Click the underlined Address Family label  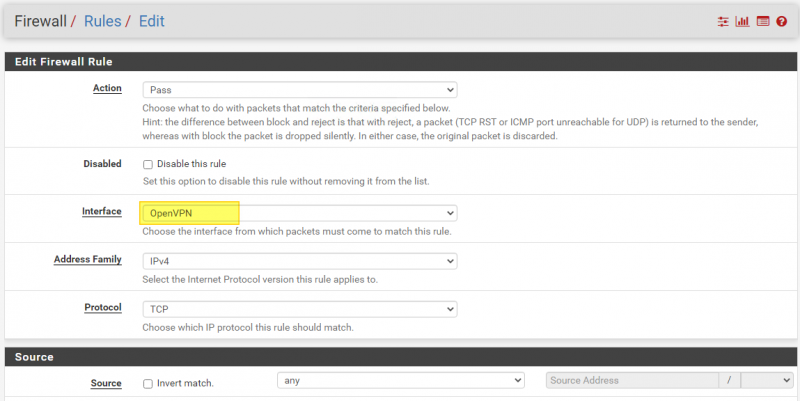[87, 260]
